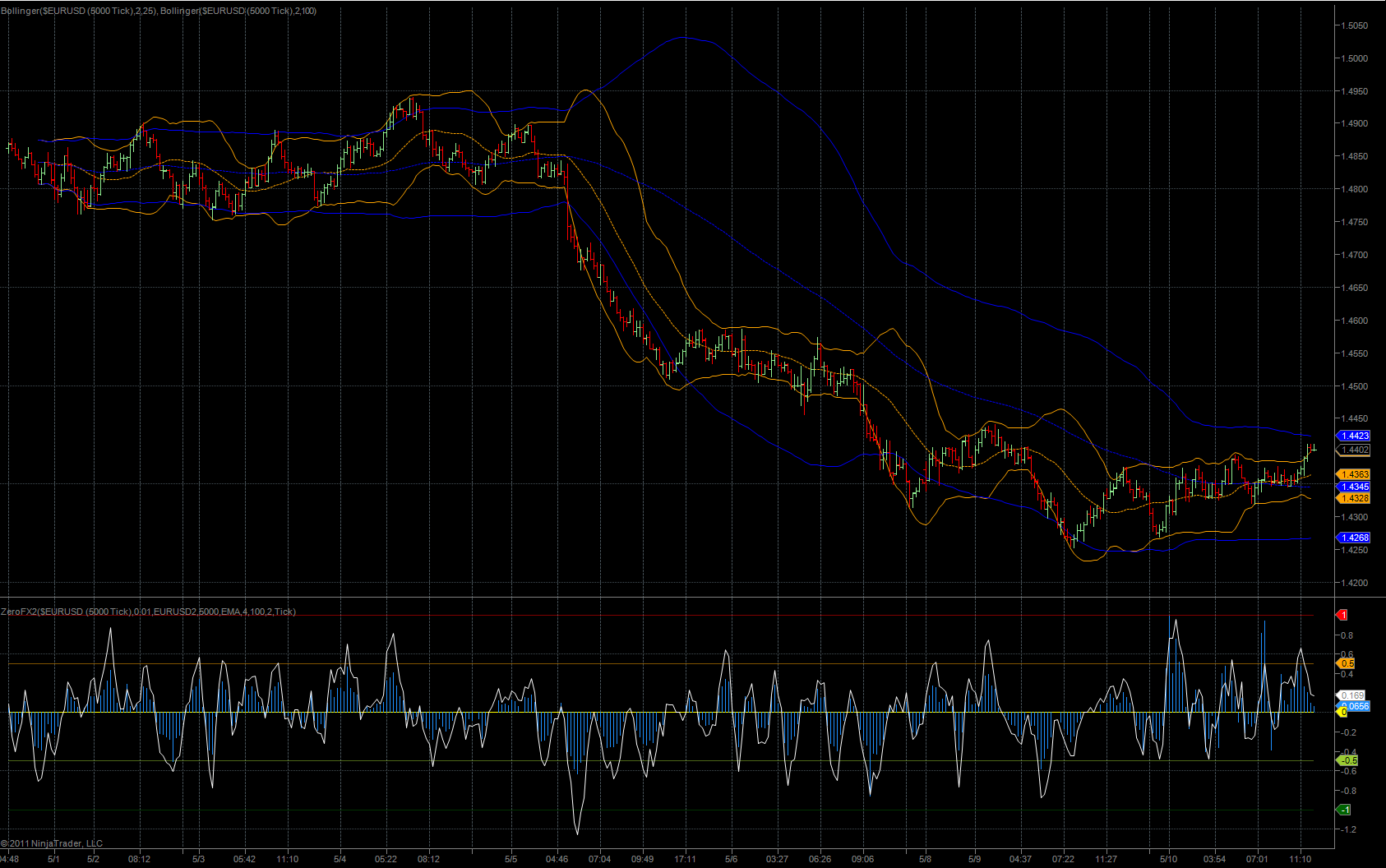1386x868 pixels.
Task: Select the blue 1.4345 price marker
Action: [x=1354, y=487]
